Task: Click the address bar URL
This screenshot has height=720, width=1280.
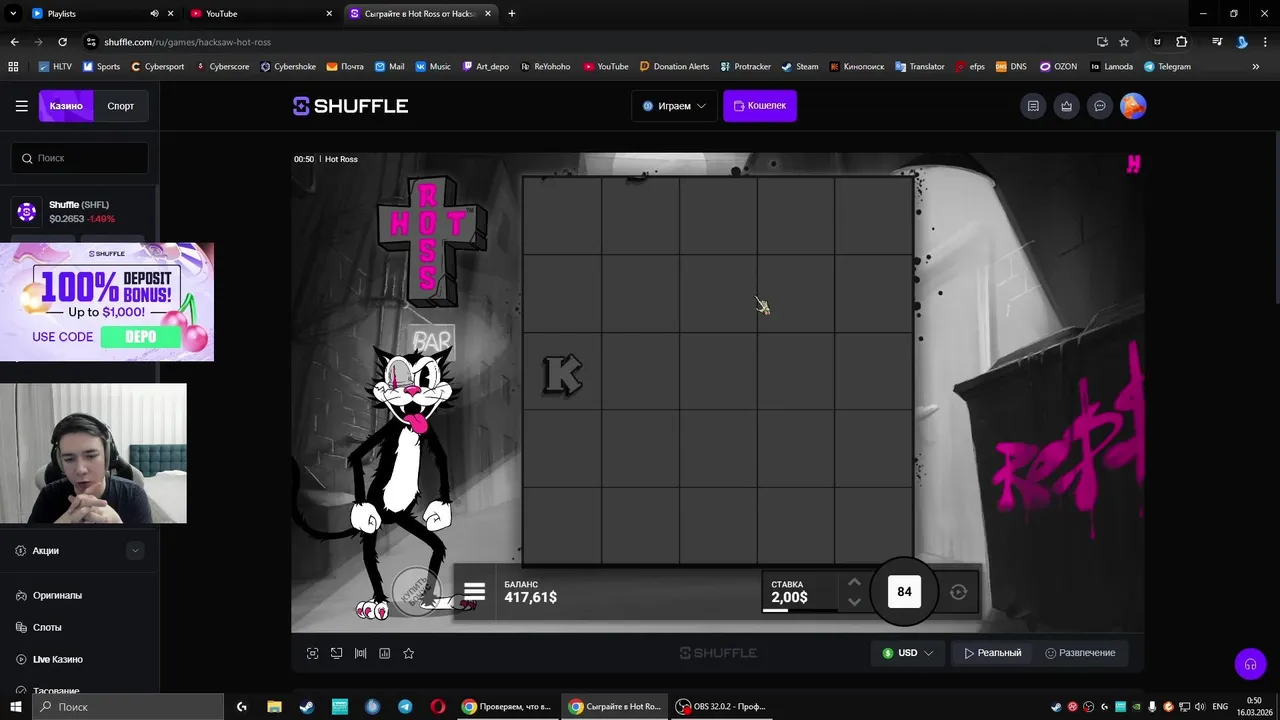Action: coord(187,42)
